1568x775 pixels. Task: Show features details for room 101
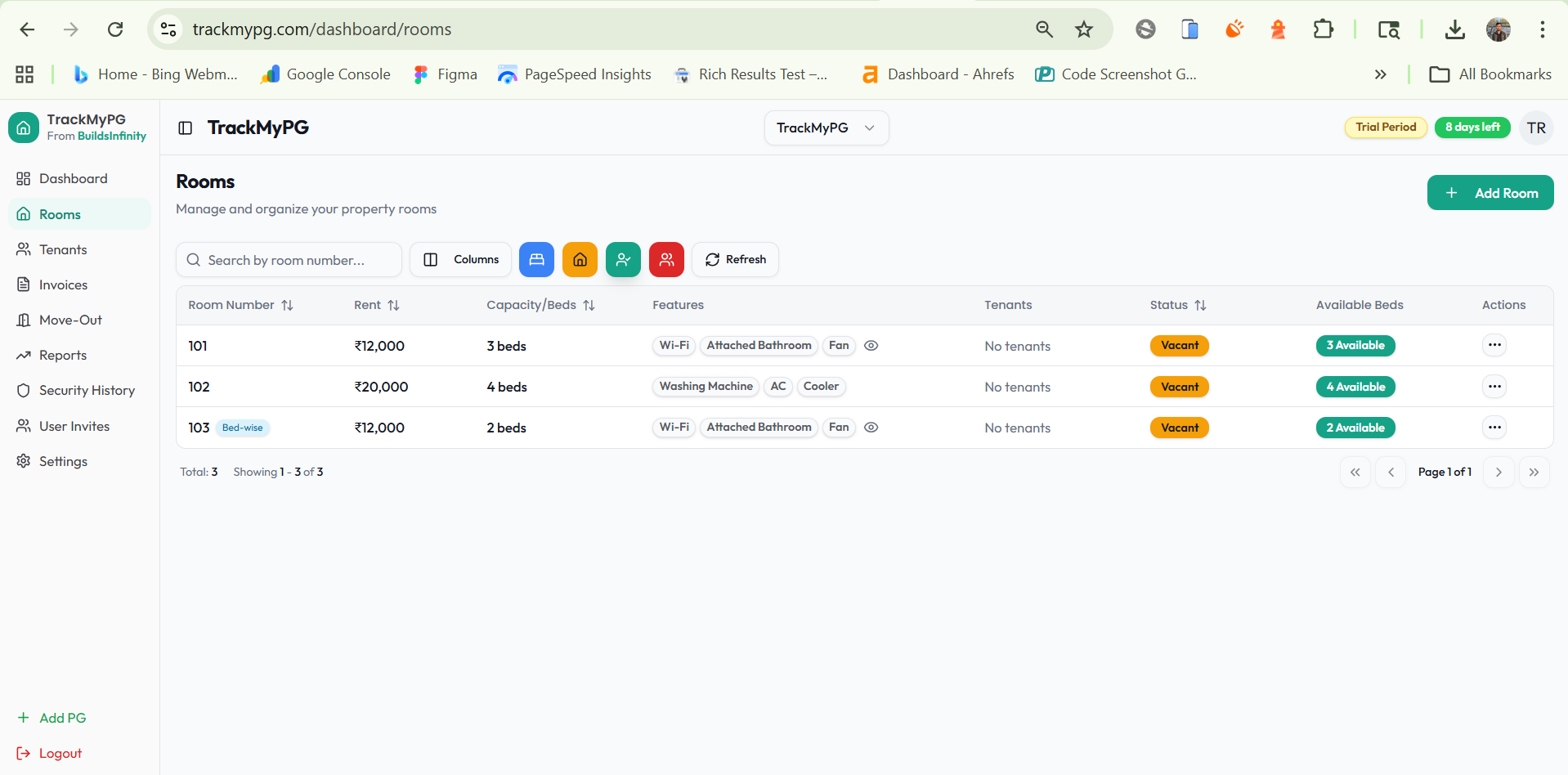coord(871,346)
